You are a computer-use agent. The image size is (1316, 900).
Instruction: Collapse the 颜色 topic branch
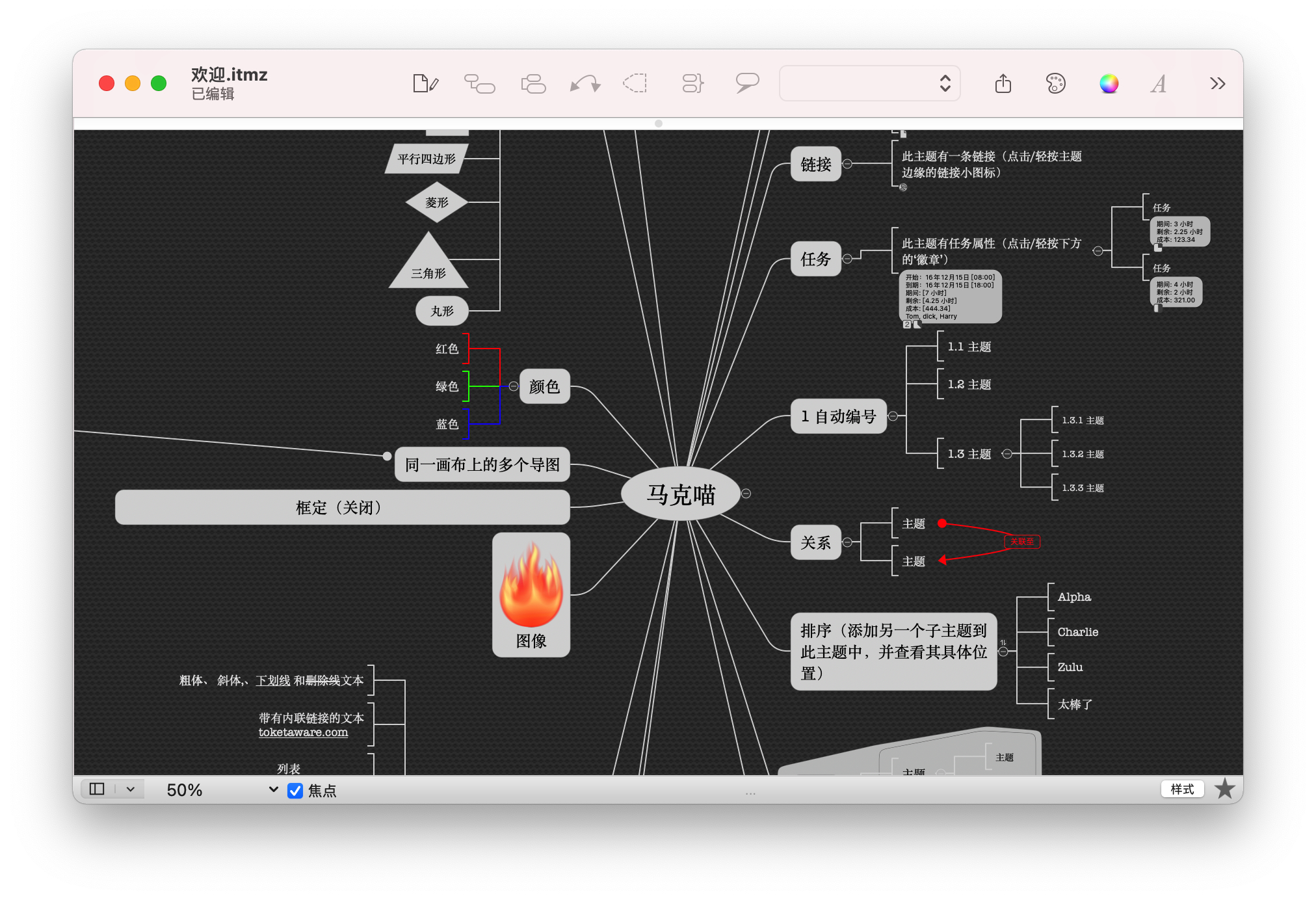coord(514,386)
